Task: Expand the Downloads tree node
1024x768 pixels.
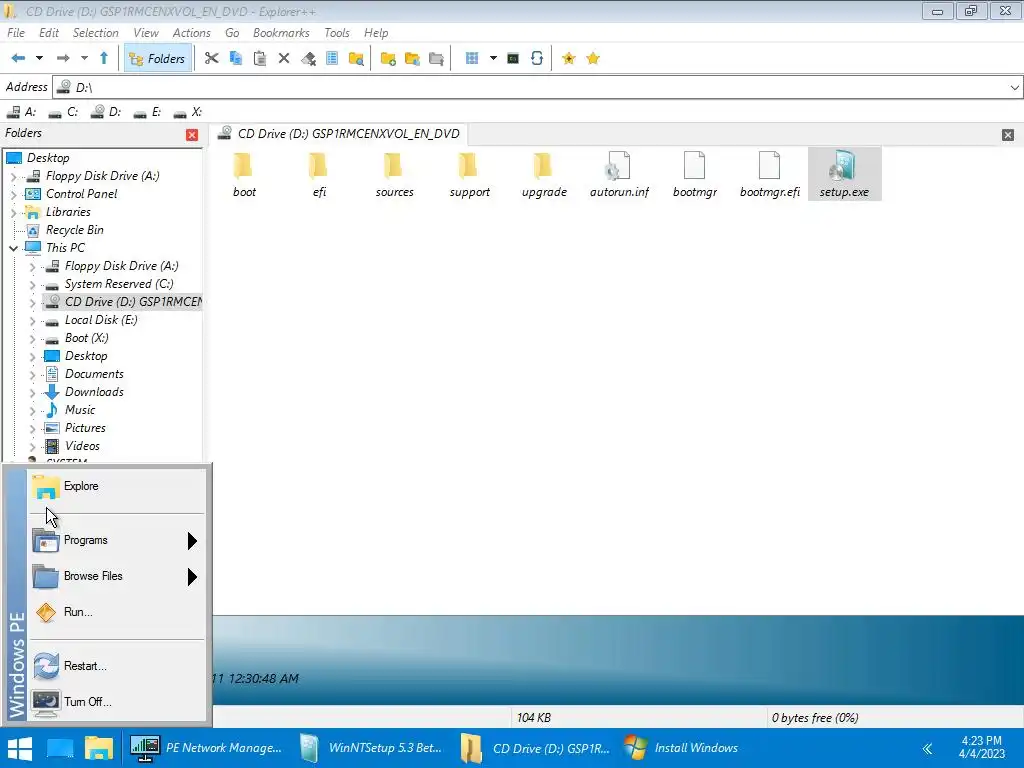Action: (32, 392)
